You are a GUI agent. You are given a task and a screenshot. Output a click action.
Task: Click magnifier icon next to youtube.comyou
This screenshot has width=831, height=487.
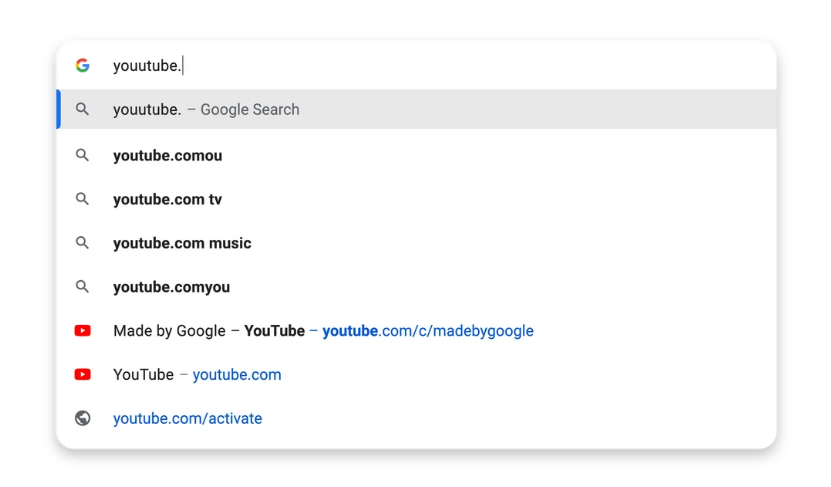(x=82, y=287)
